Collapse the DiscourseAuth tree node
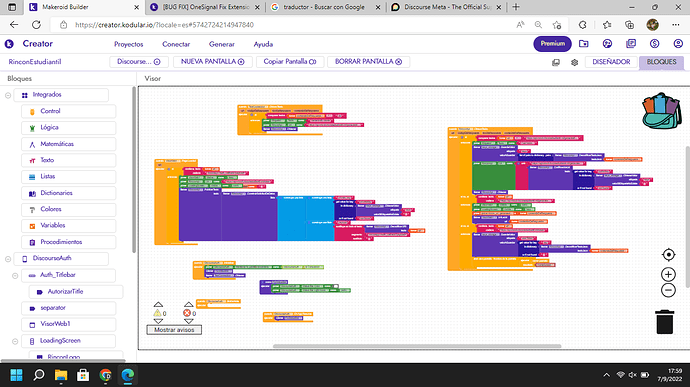The image size is (690, 387). (8, 259)
